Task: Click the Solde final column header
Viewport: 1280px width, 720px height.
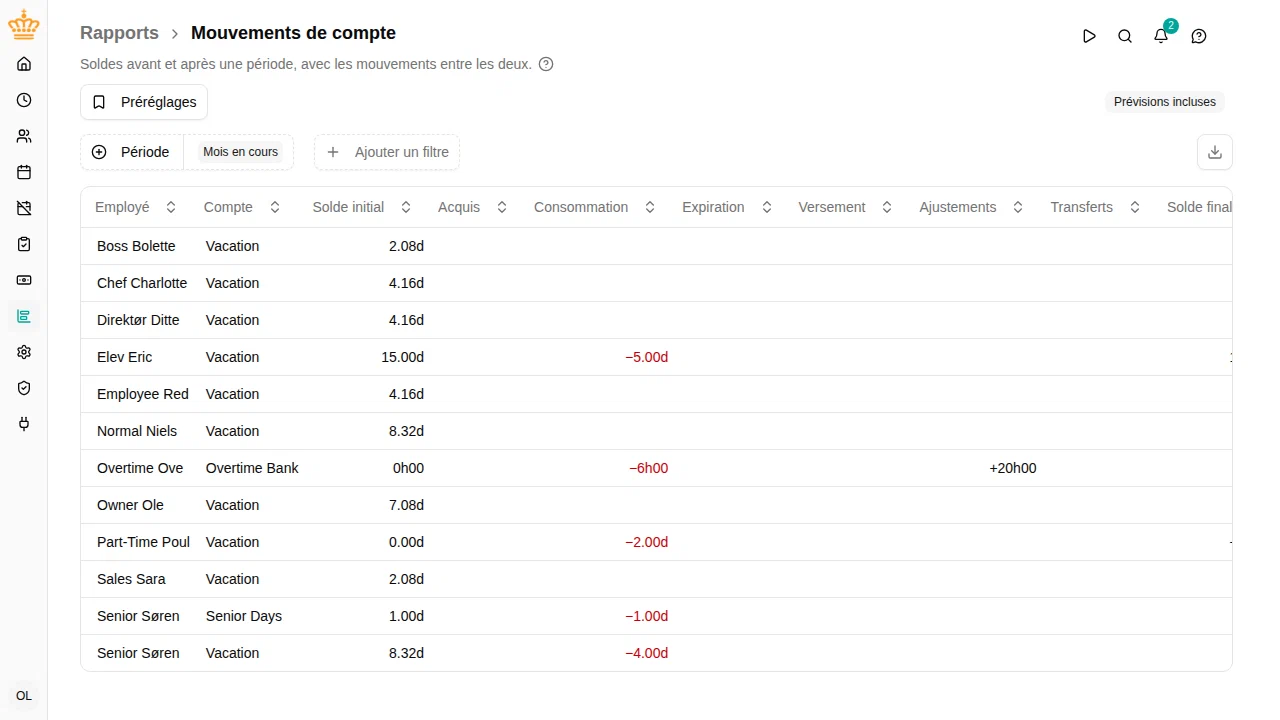Action: [1199, 207]
